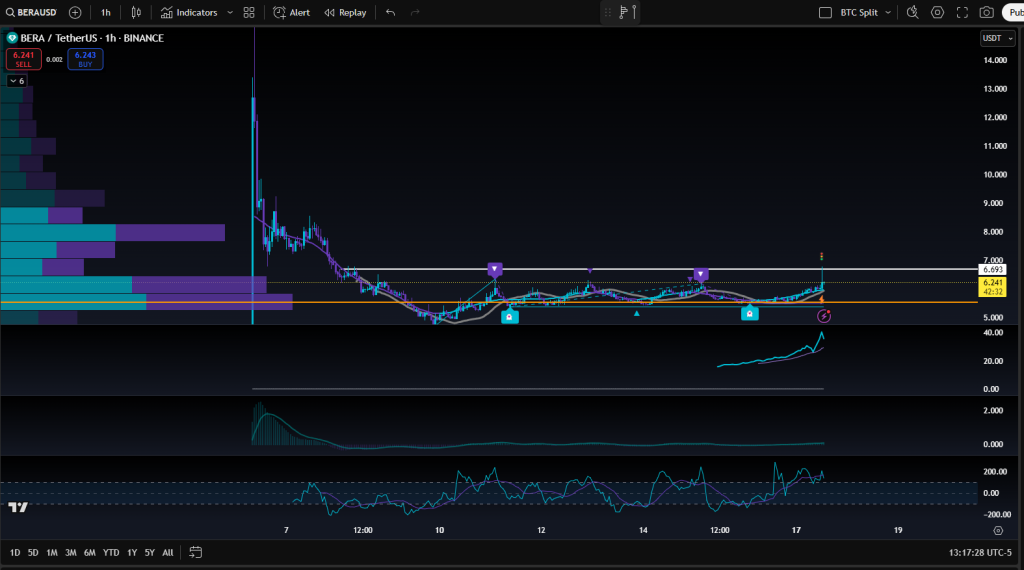Open the 1h interval selector
This screenshot has width=1024, height=570.
(x=106, y=12)
